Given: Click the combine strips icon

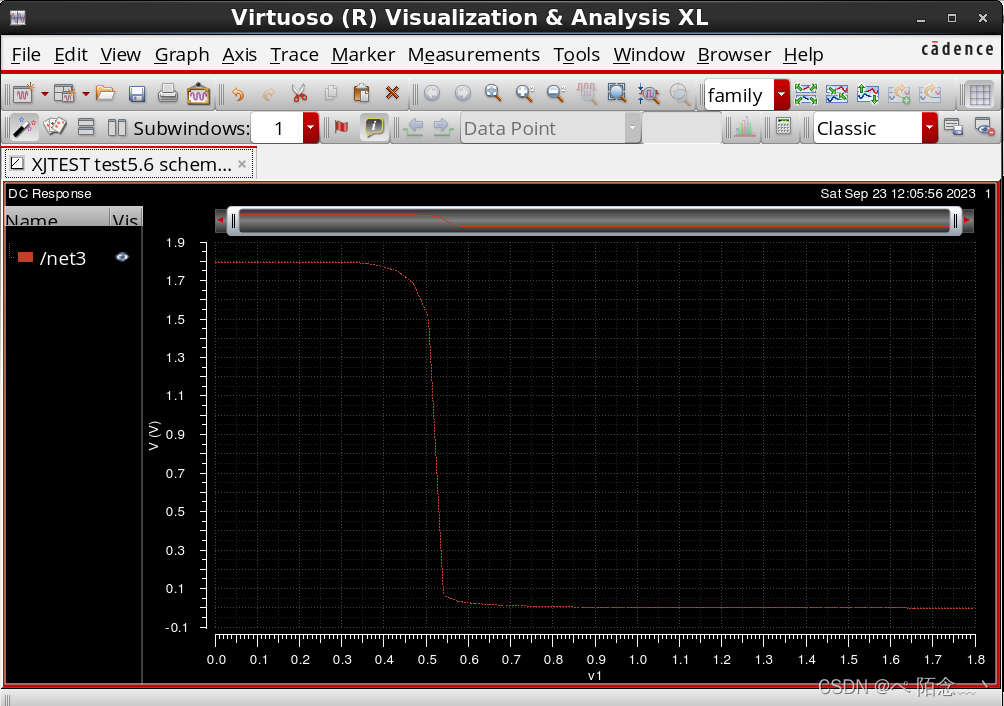Looking at the screenshot, I should pos(836,94).
